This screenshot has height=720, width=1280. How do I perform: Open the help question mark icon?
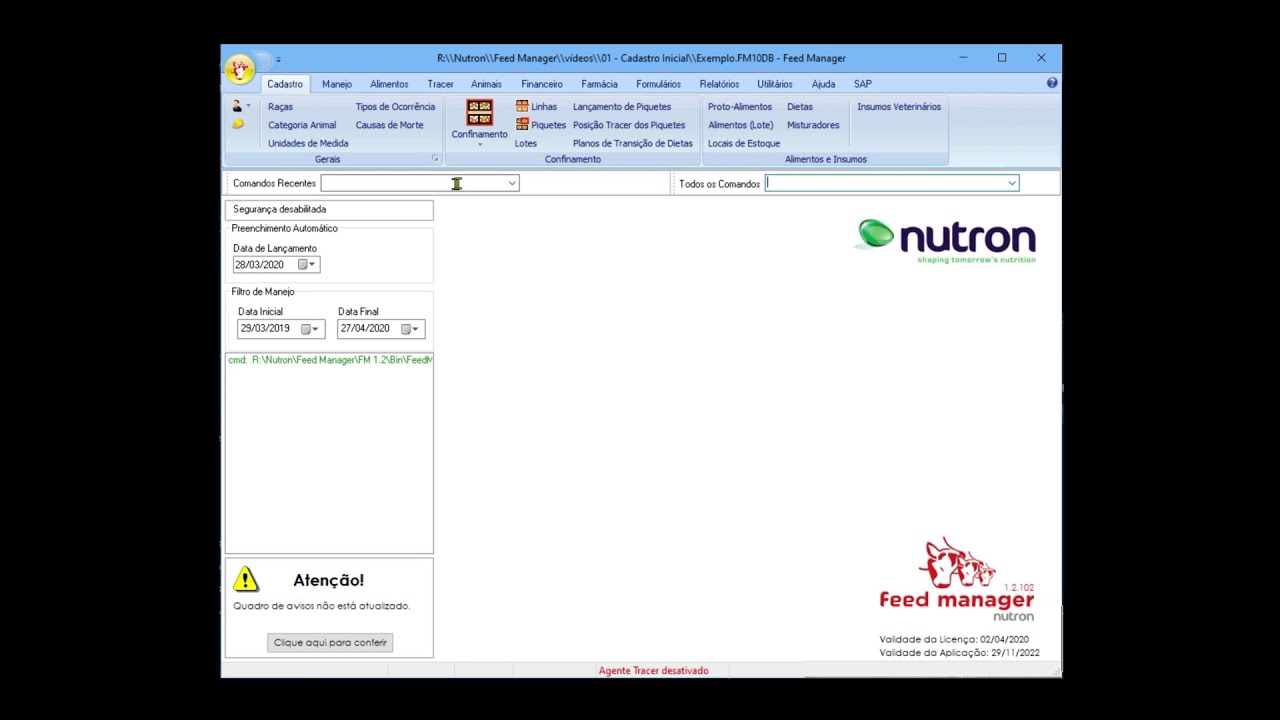pos(1052,83)
